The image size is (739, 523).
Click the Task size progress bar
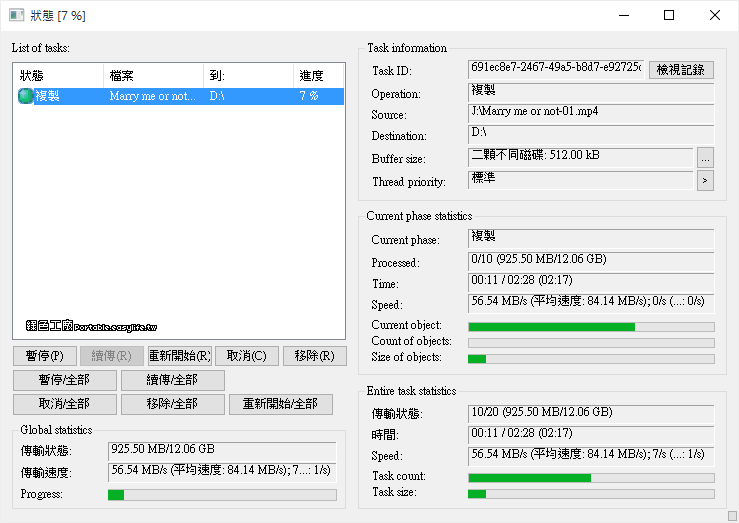tap(591, 494)
